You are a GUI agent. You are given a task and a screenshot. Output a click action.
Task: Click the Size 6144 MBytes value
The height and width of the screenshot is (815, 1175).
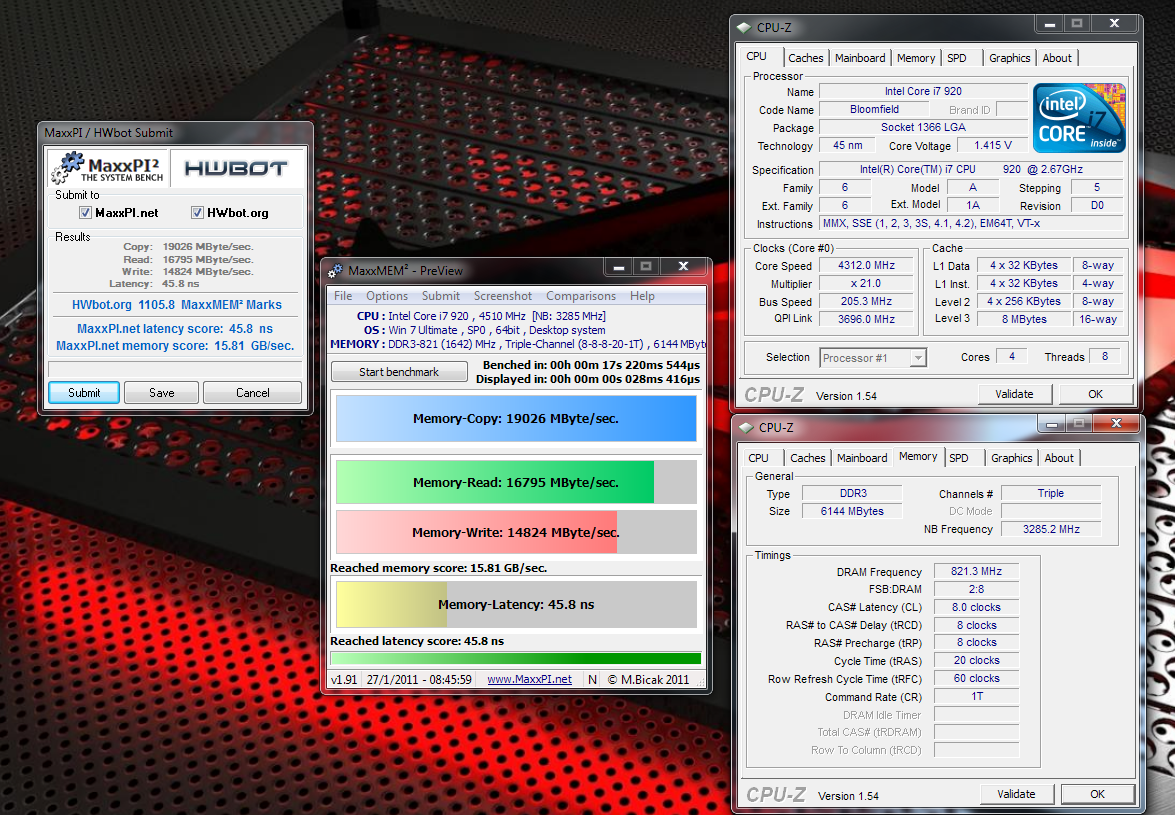click(x=852, y=511)
